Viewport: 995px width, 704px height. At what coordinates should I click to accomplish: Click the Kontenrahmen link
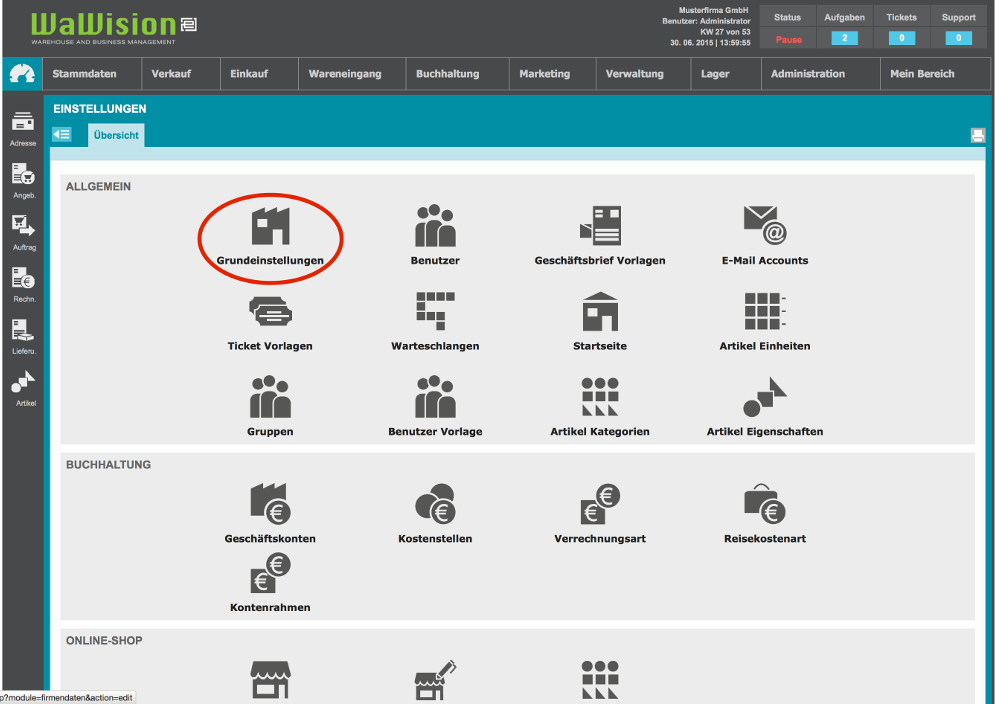[x=269, y=607]
